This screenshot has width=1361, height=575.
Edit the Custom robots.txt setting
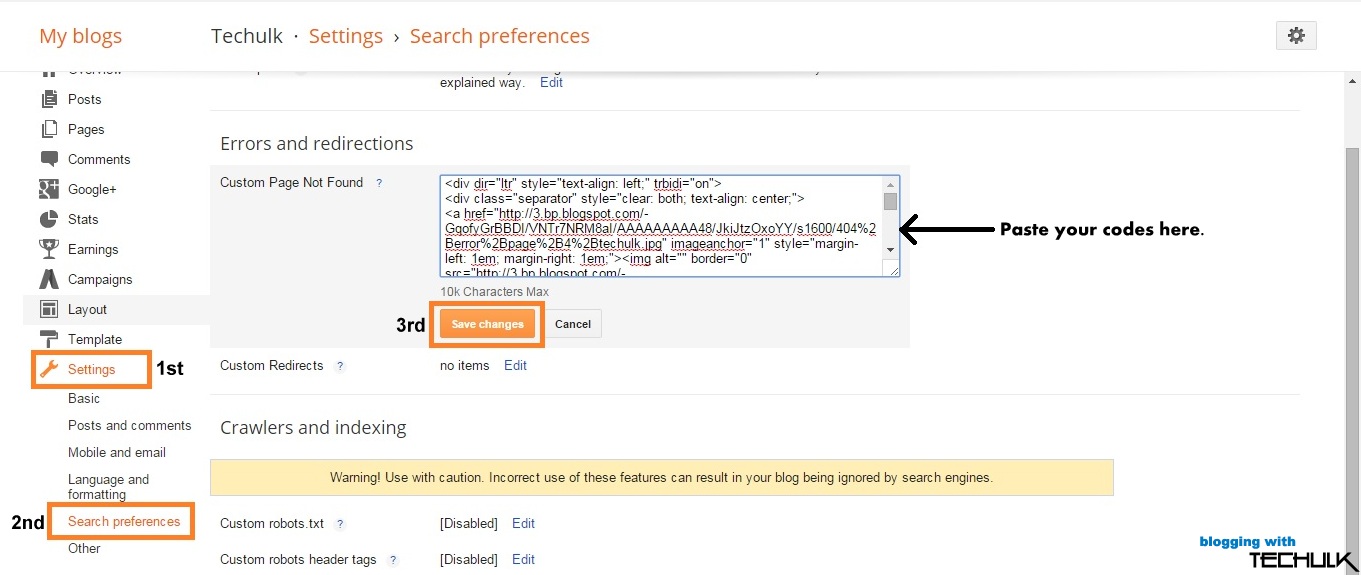coord(523,523)
